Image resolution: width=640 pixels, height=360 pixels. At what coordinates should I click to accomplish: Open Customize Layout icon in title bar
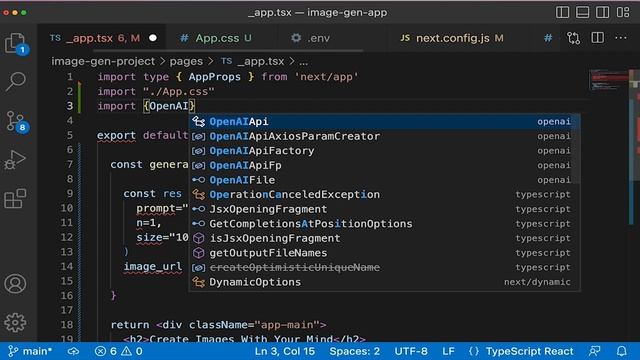click(623, 12)
